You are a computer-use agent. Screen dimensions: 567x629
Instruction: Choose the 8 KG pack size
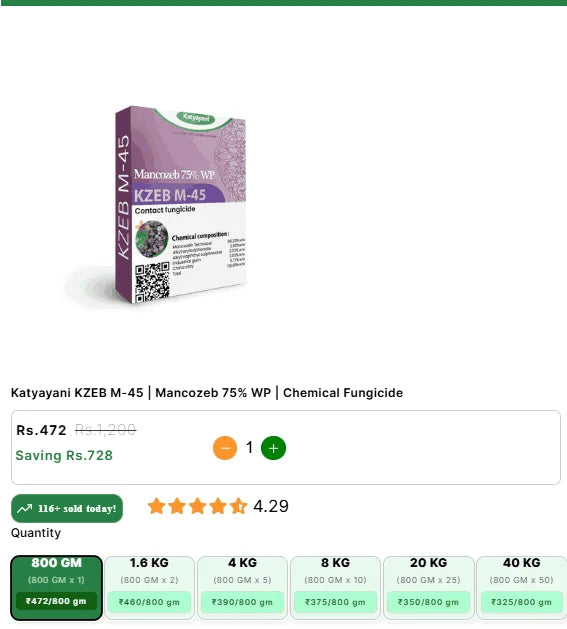(x=335, y=588)
